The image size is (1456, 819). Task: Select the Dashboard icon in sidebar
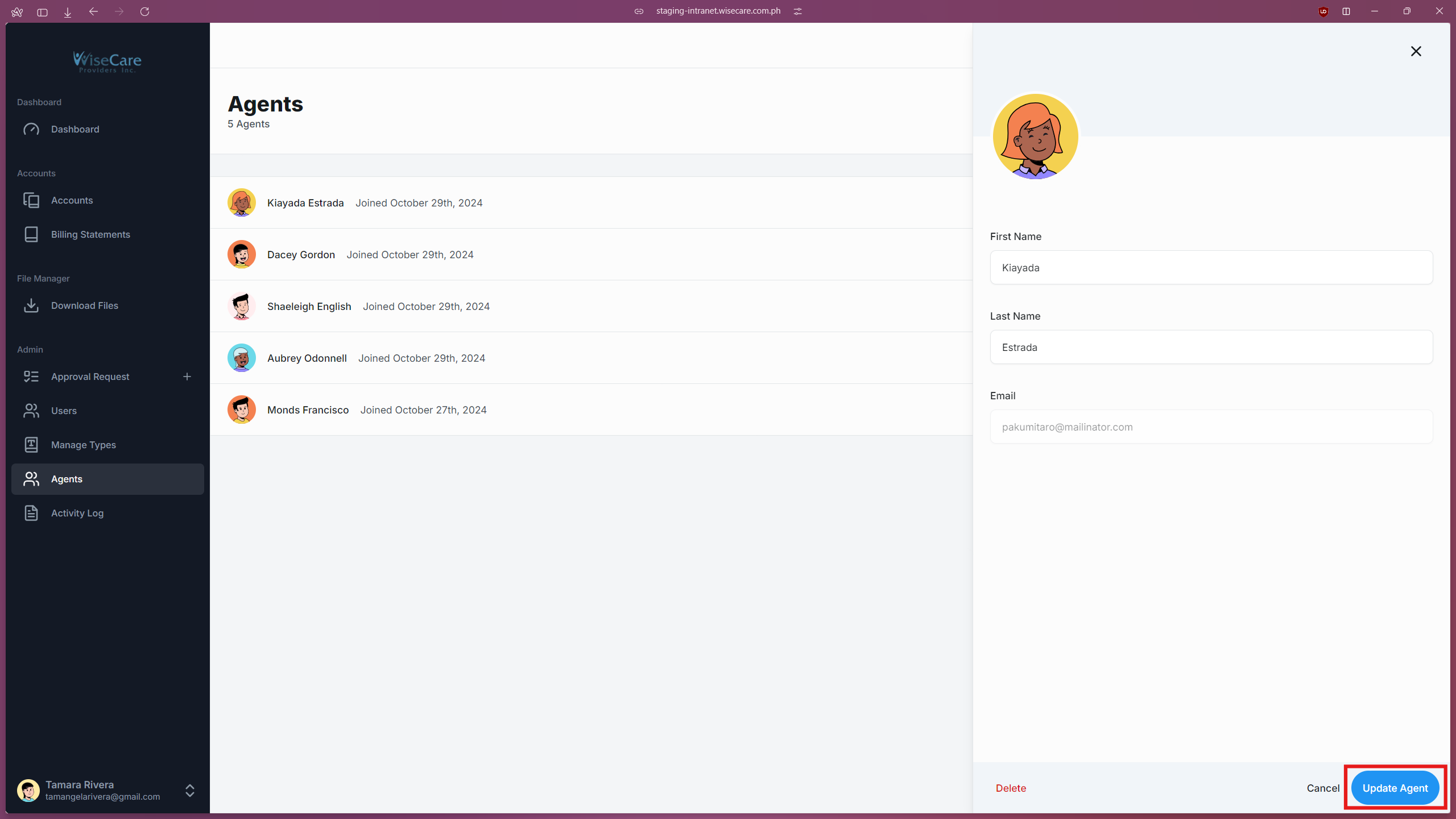[x=31, y=129]
